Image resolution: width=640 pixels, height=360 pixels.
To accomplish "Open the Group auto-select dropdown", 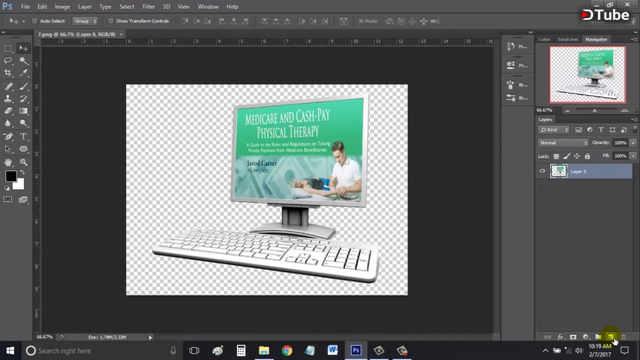I will (x=85, y=21).
